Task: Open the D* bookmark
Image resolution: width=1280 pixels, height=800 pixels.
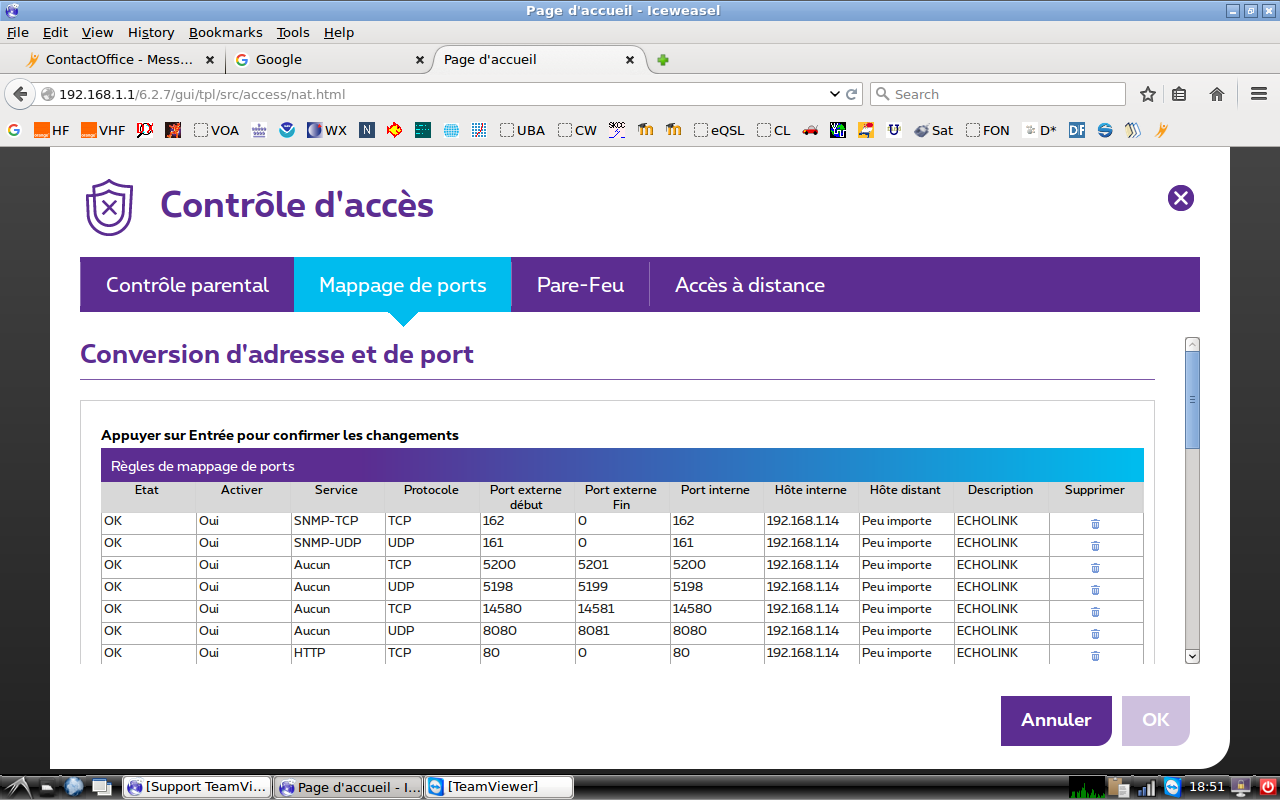Action: coord(1039,130)
